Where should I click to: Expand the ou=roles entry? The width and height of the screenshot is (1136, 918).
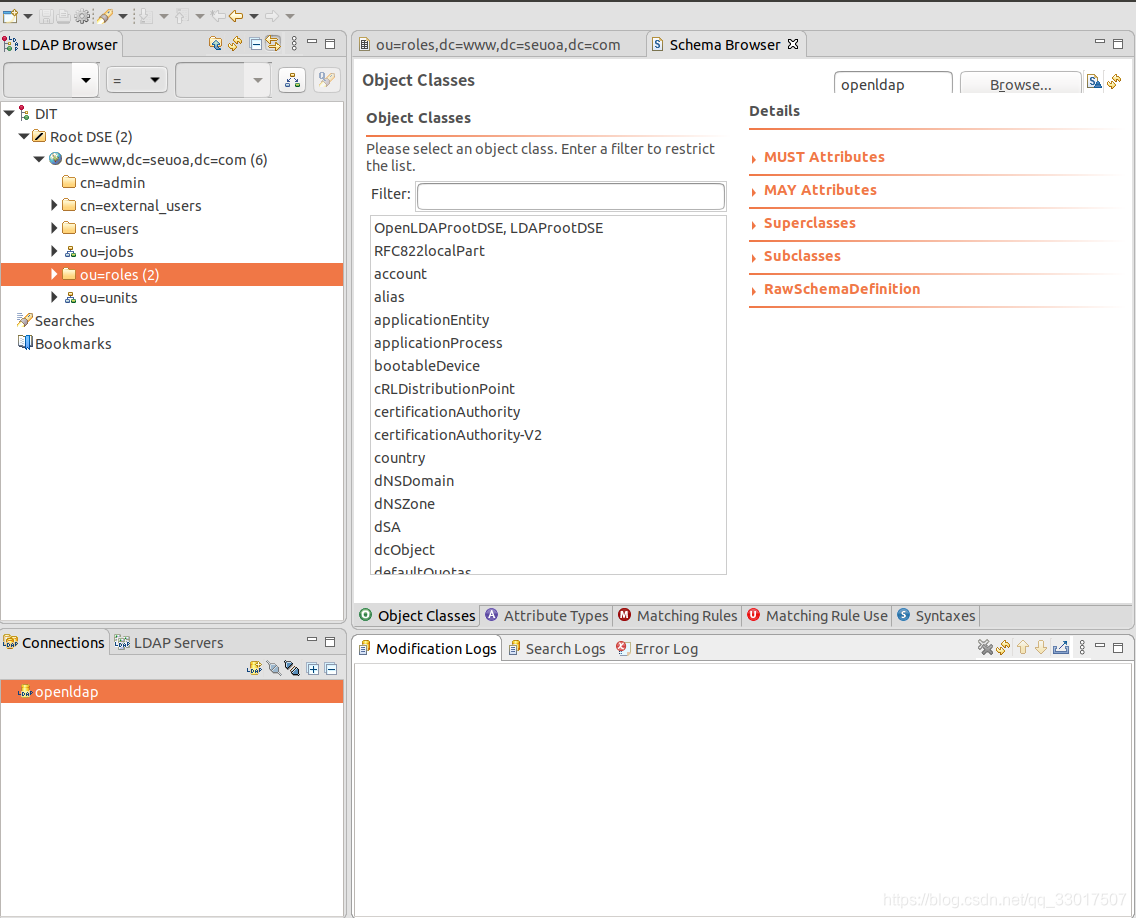[x=54, y=274]
